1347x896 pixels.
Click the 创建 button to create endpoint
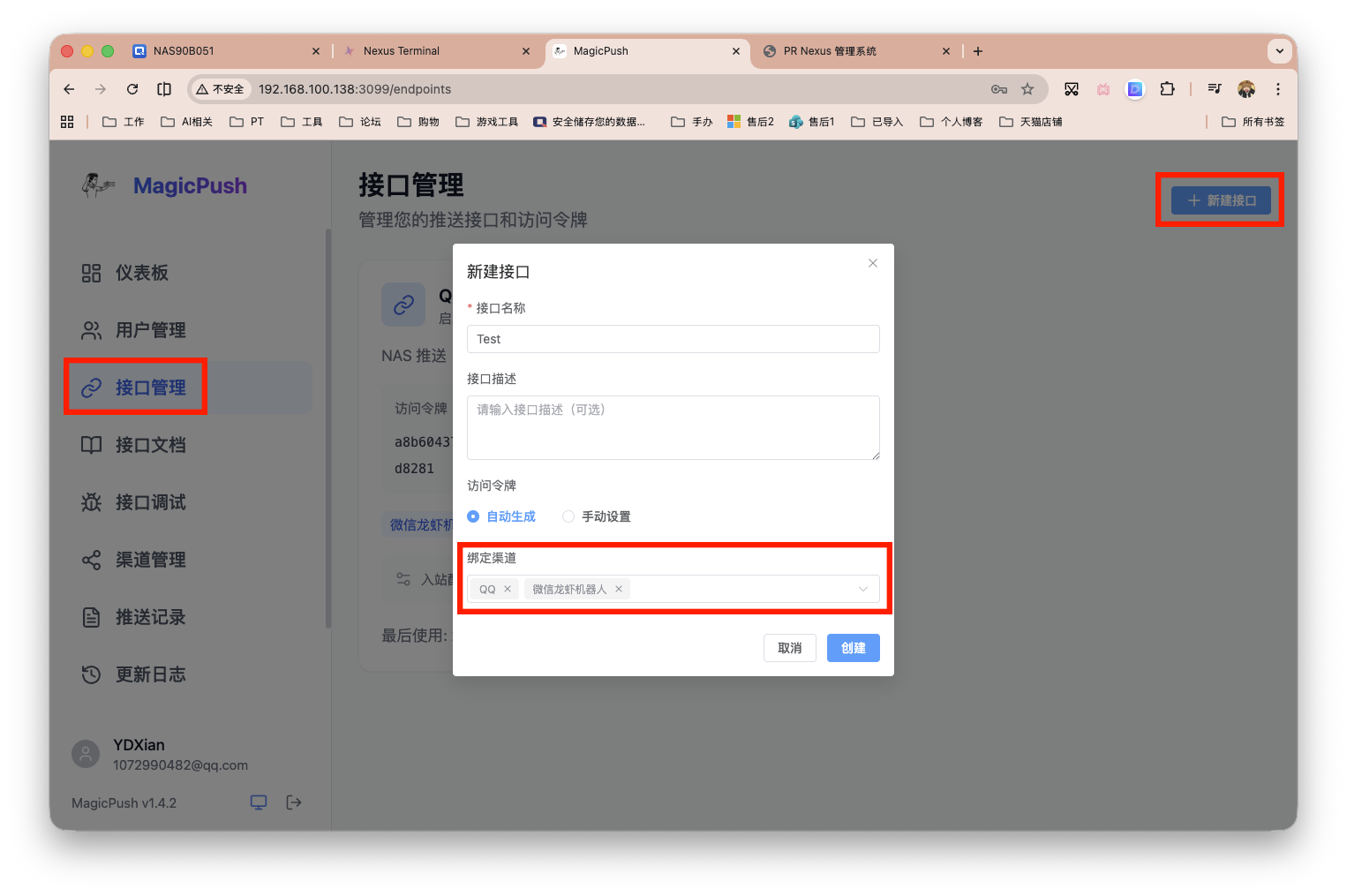pyautogui.click(x=853, y=647)
